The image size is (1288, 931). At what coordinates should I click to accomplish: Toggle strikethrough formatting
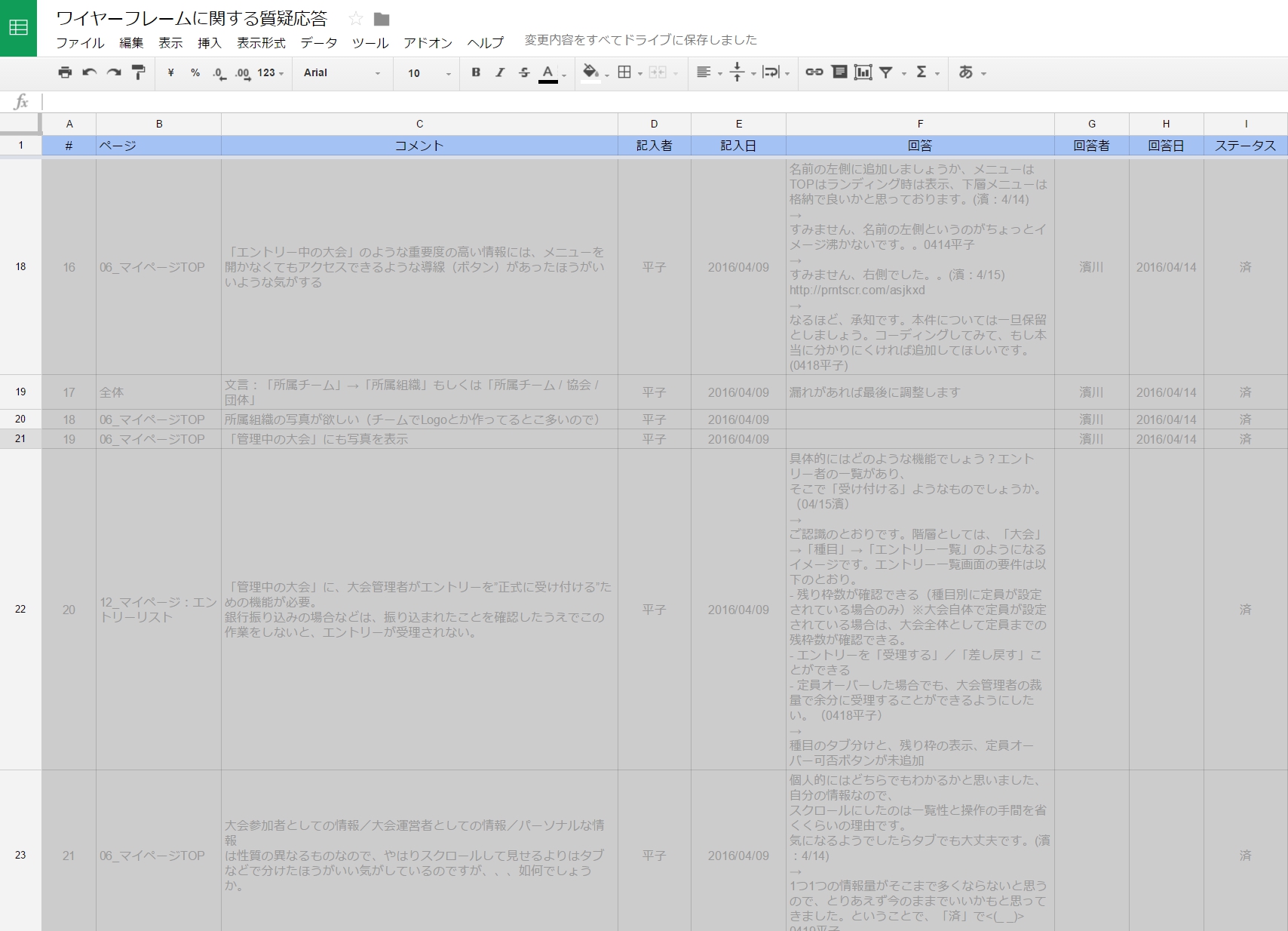coord(524,72)
